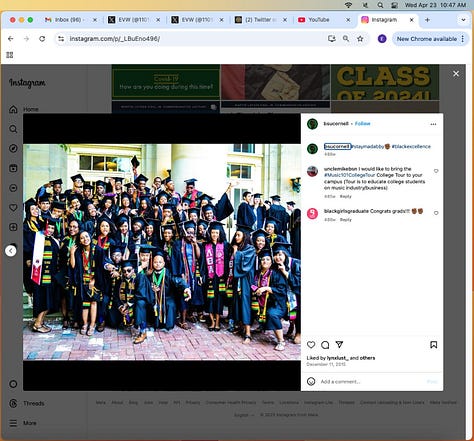Switch to the Inbox (96) Gmail tab

click(71, 20)
